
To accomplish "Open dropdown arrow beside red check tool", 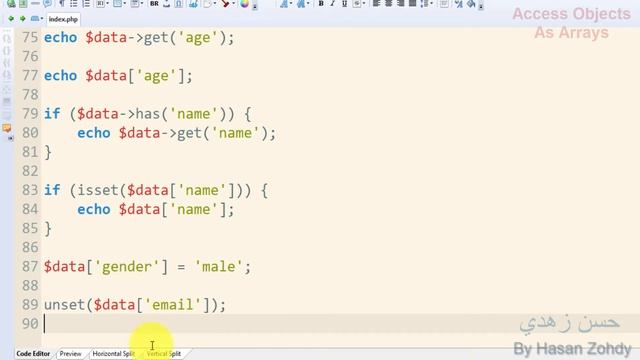I will coord(233,3).
